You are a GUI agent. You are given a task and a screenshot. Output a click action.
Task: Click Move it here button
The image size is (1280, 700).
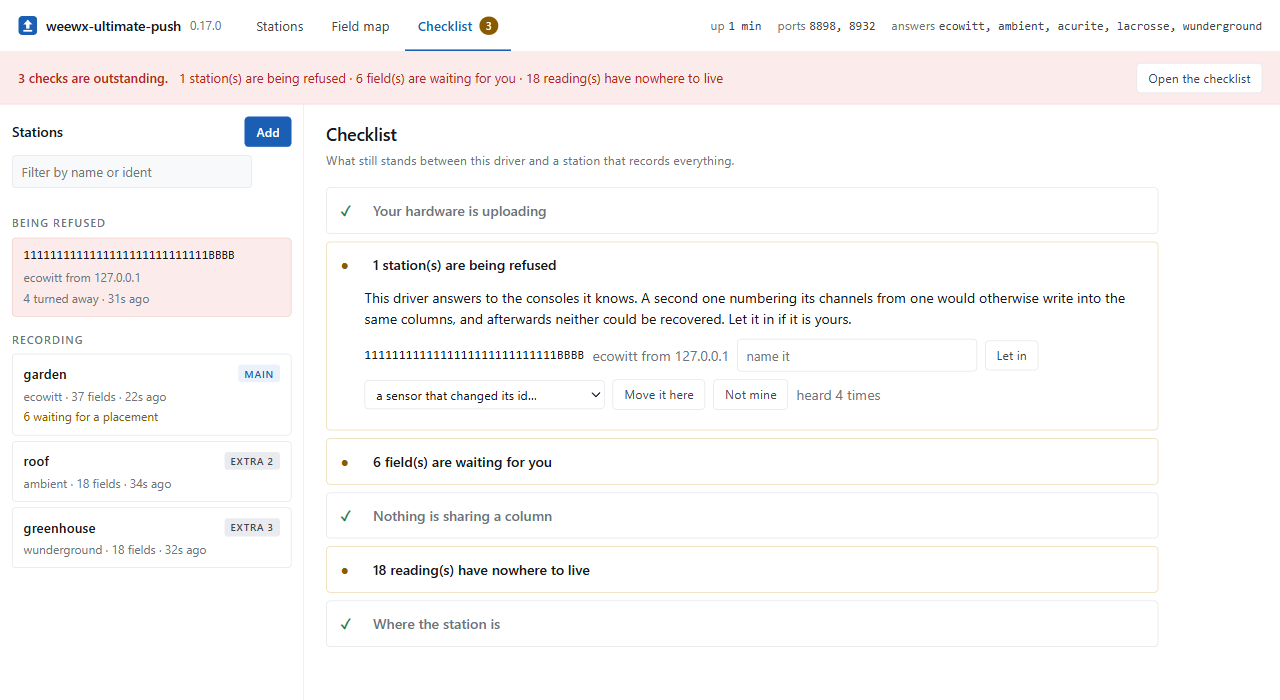point(659,395)
